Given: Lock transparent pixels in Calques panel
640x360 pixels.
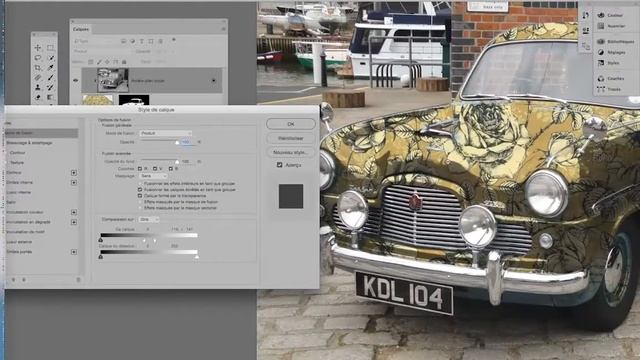Looking at the screenshot, I should click(x=91, y=62).
